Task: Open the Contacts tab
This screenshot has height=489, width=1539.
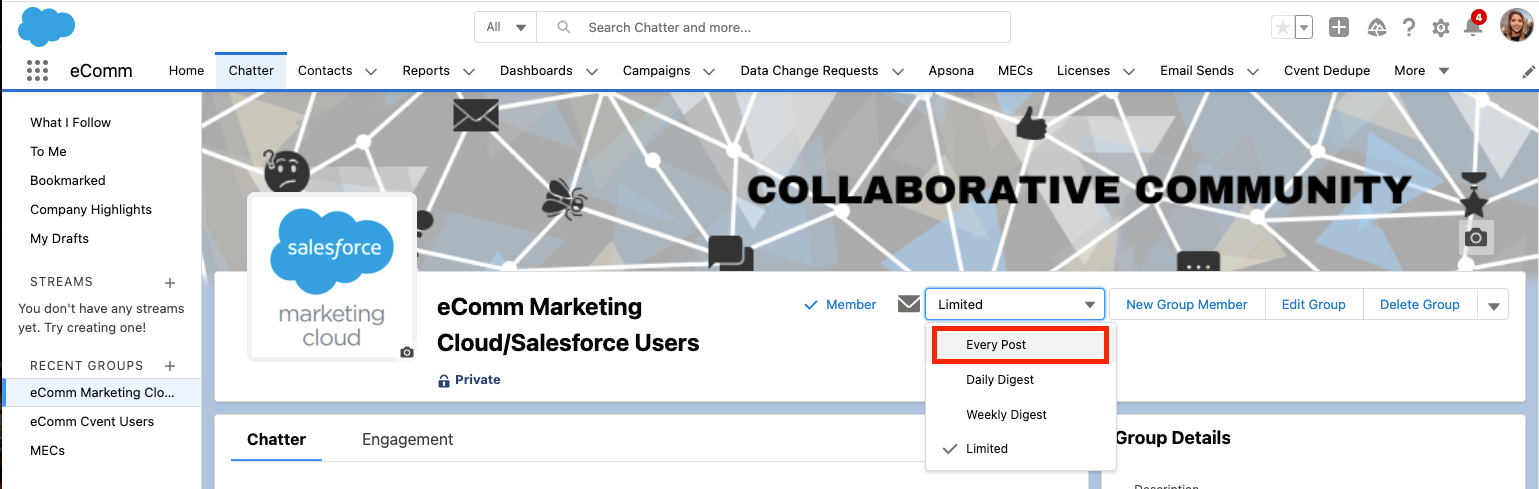Action: [x=325, y=70]
